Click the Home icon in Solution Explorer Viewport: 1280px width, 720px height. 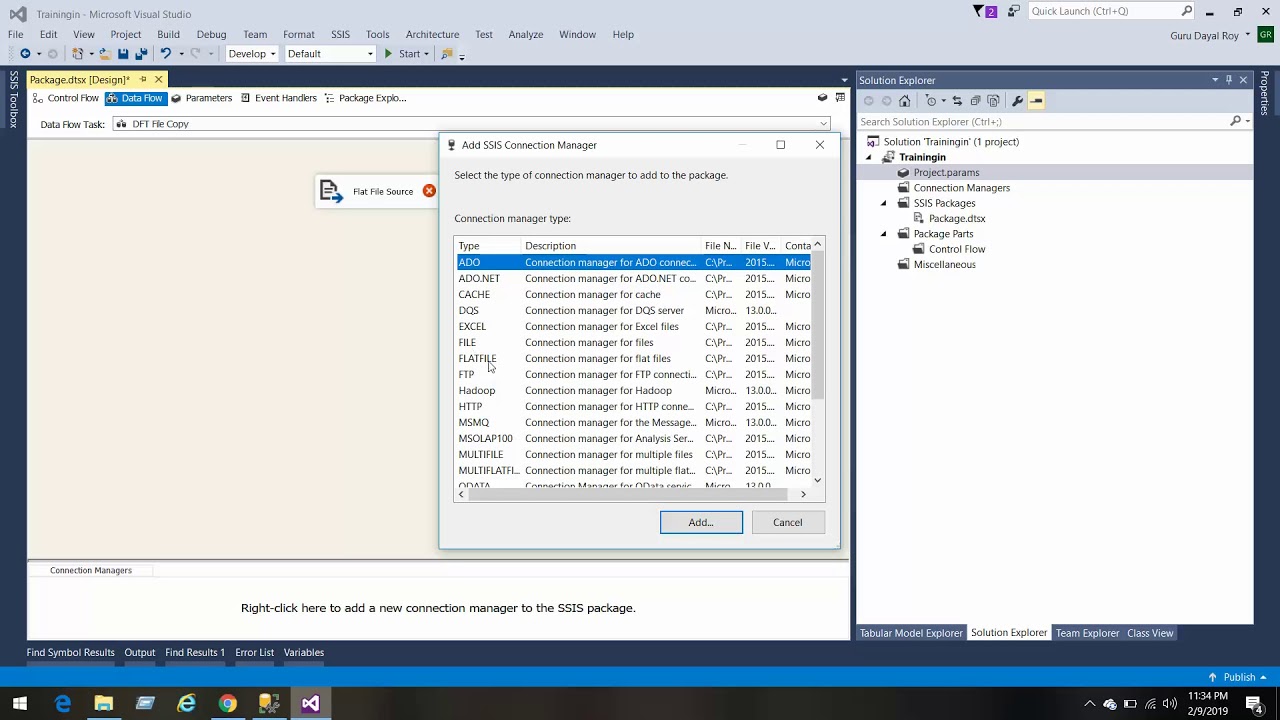(x=904, y=101)
